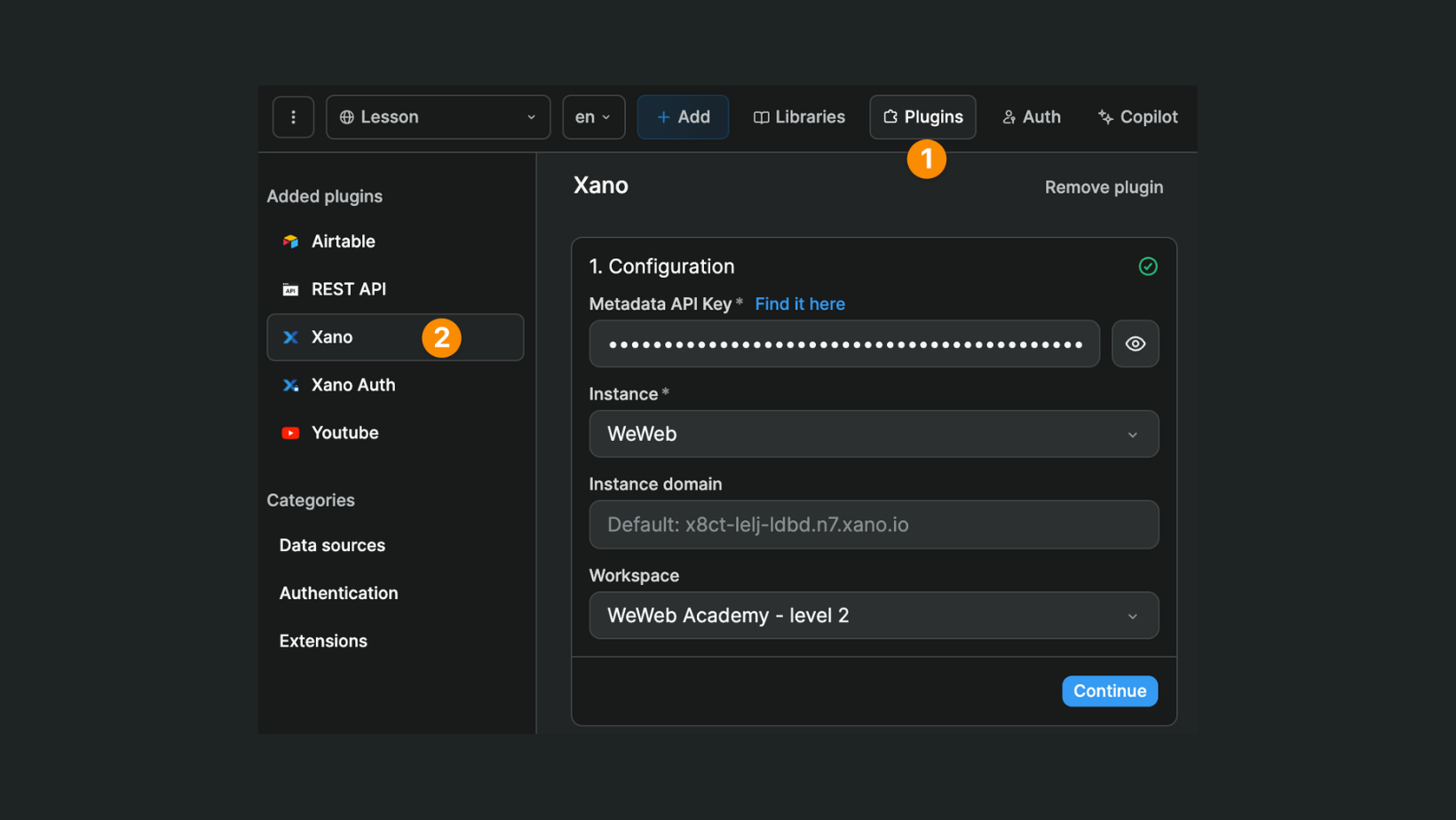Screen dimensions: 1456x820
Task: Select the Xano plugin icon
Action: click(x=290, y=336)
